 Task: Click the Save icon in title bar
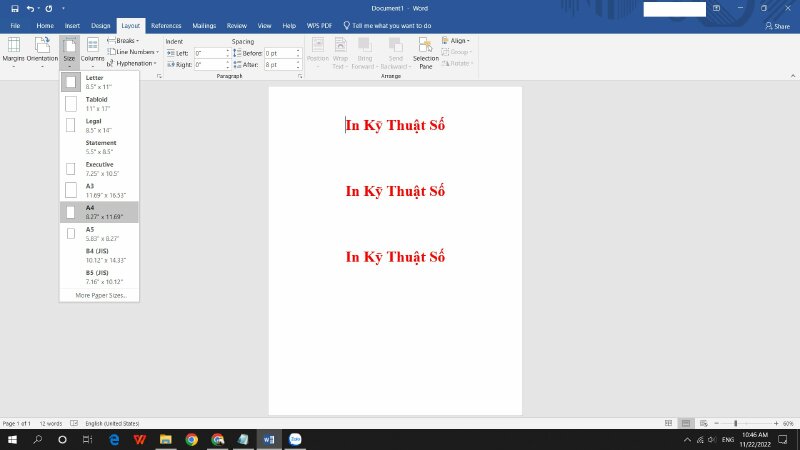pos(14,8)
